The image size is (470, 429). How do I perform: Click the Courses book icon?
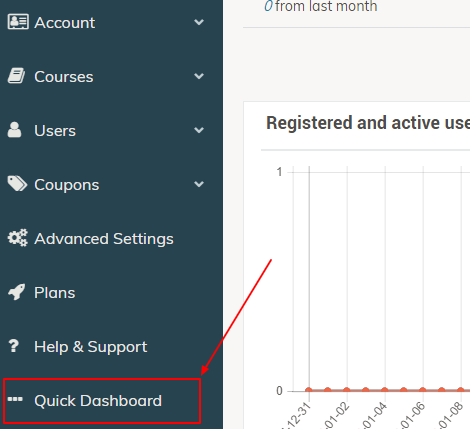(x=16, y=76)
